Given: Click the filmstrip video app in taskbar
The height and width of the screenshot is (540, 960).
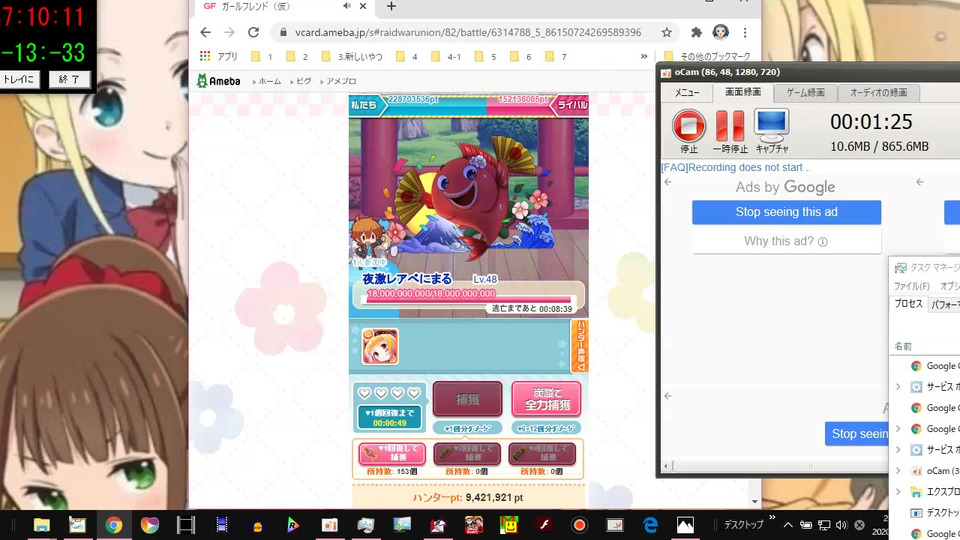Looking at the screenshot, I should (186, 525).
